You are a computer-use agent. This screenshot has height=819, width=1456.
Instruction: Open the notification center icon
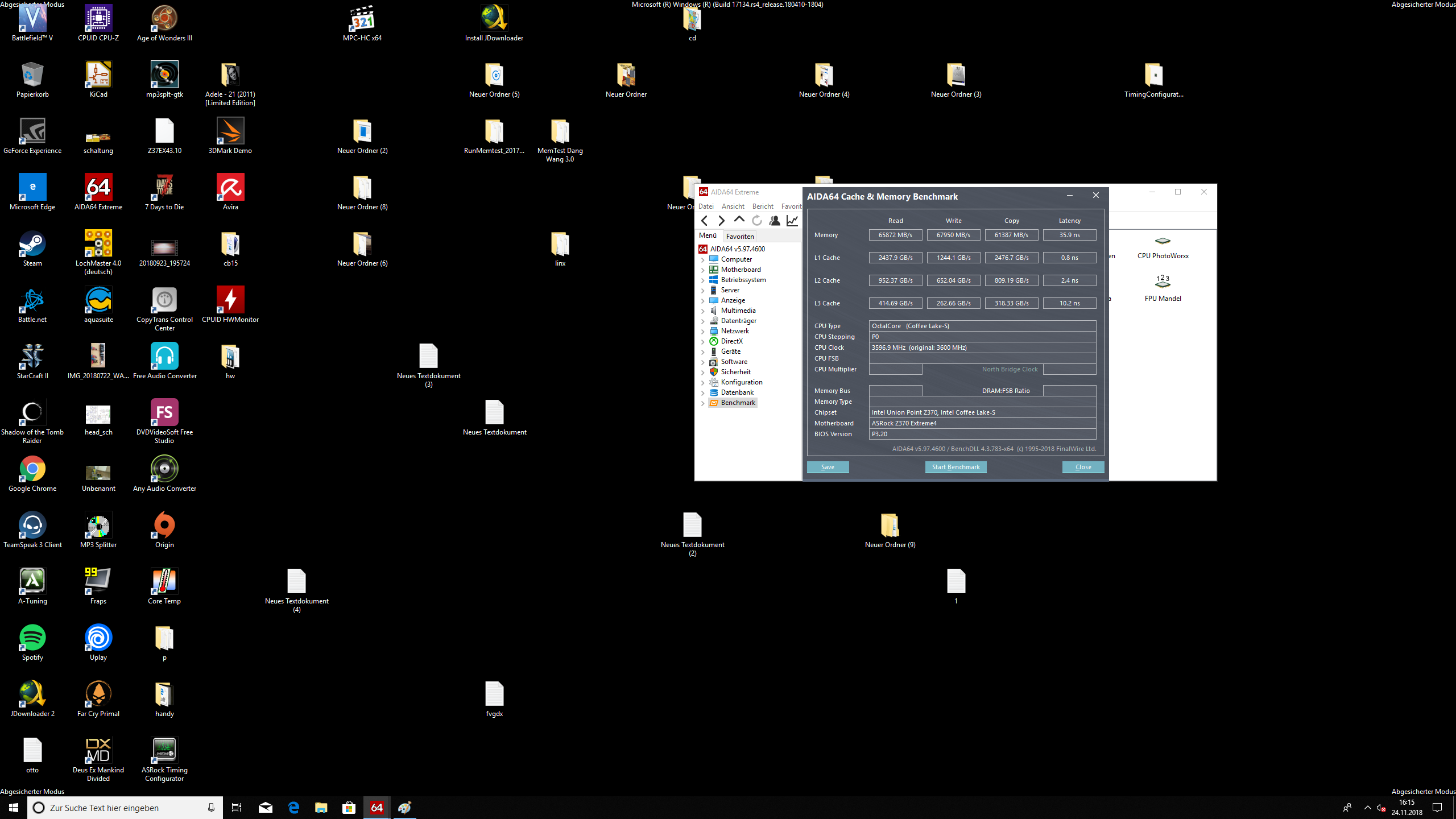pos(1437,808)
